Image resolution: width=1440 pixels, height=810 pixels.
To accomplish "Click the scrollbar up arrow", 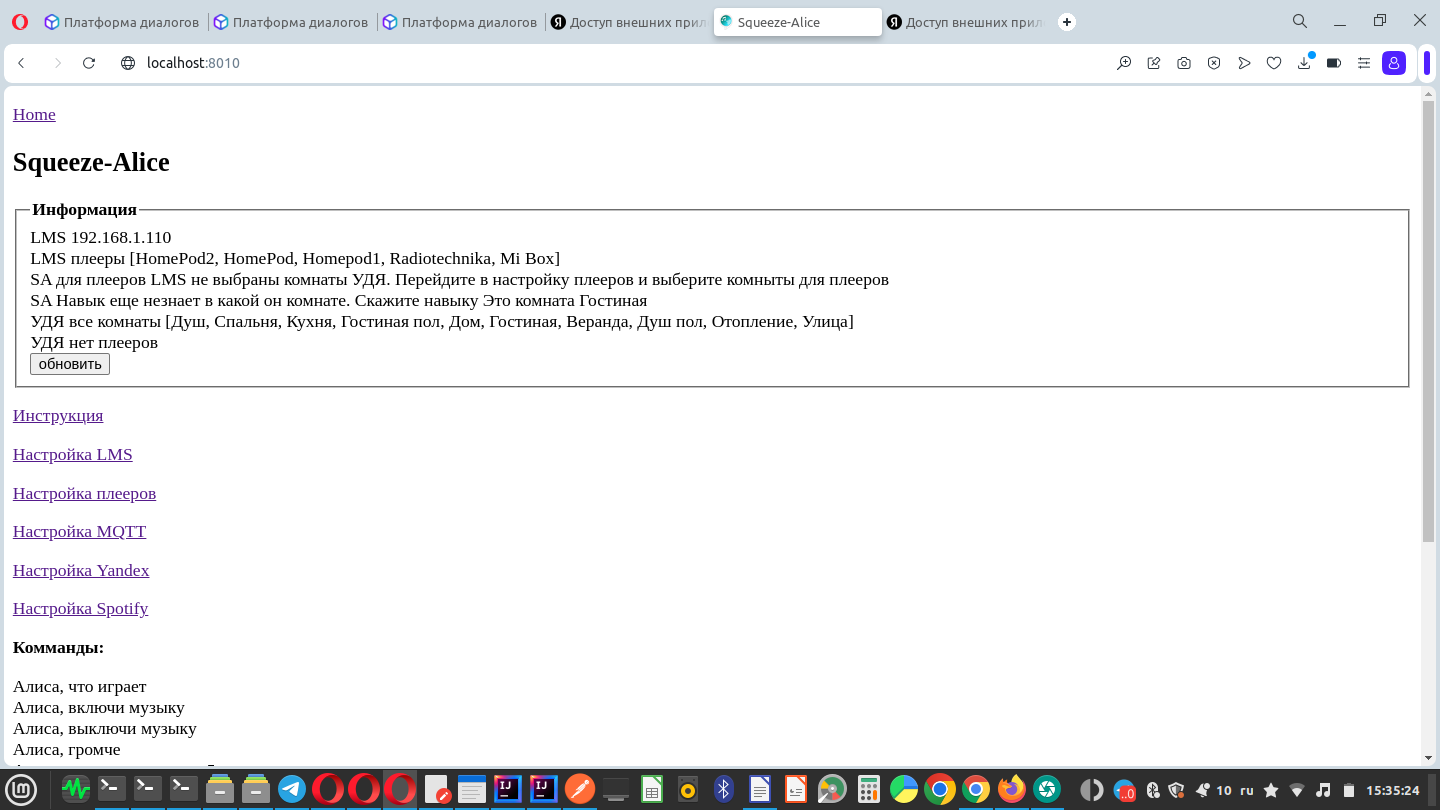I will [1428, 93].
